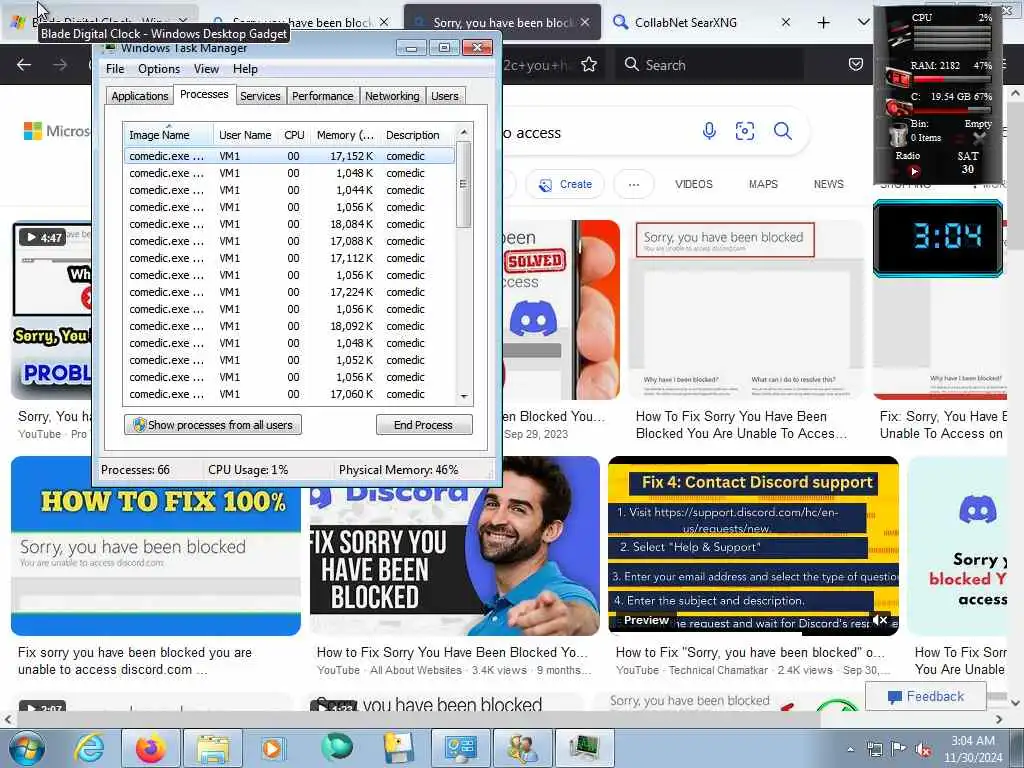Switch to Users tab in Task Manager
1024x768 pixels.
tap(445, 96)
